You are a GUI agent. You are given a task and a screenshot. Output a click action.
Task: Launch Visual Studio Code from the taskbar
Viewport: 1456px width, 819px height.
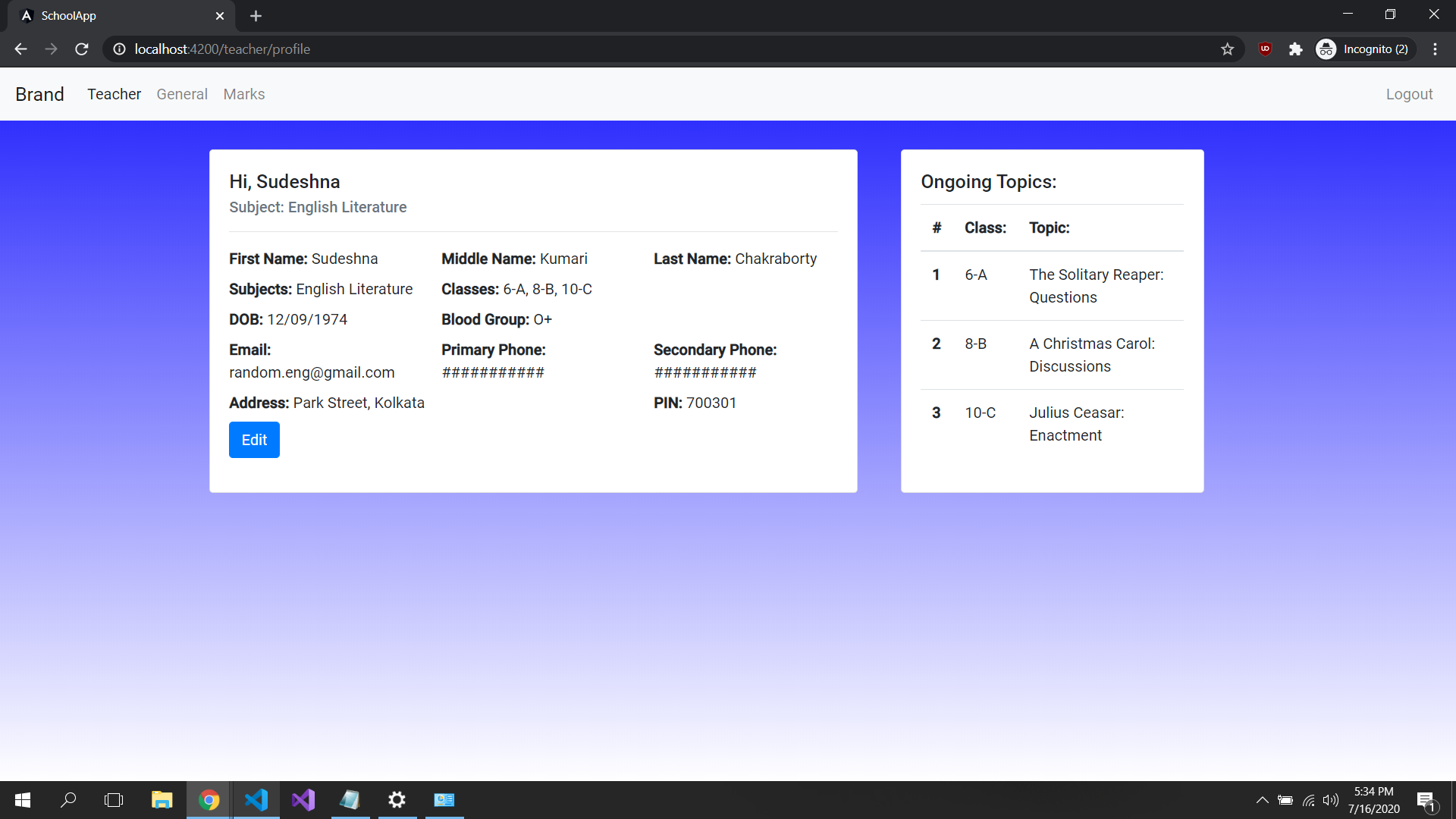tap(256, 800)
